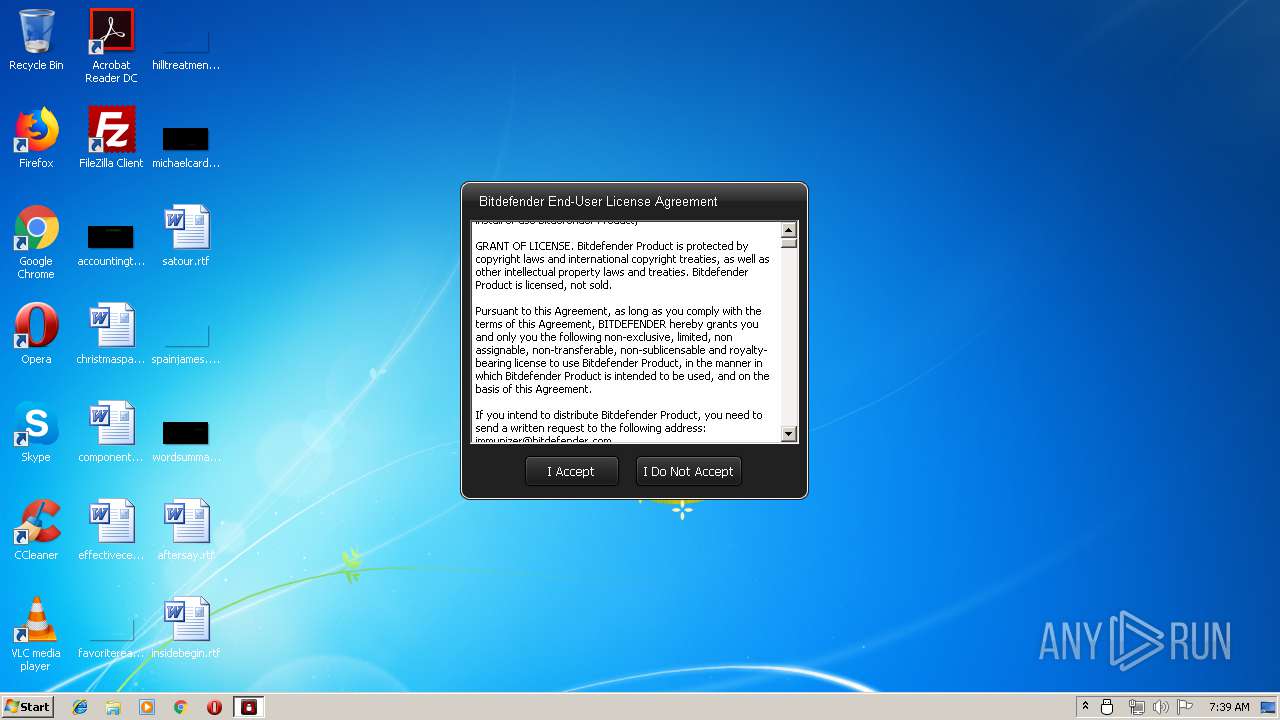Select the Google Chrome desktop shortcut
1280x720 pixels.
(36, 242)
